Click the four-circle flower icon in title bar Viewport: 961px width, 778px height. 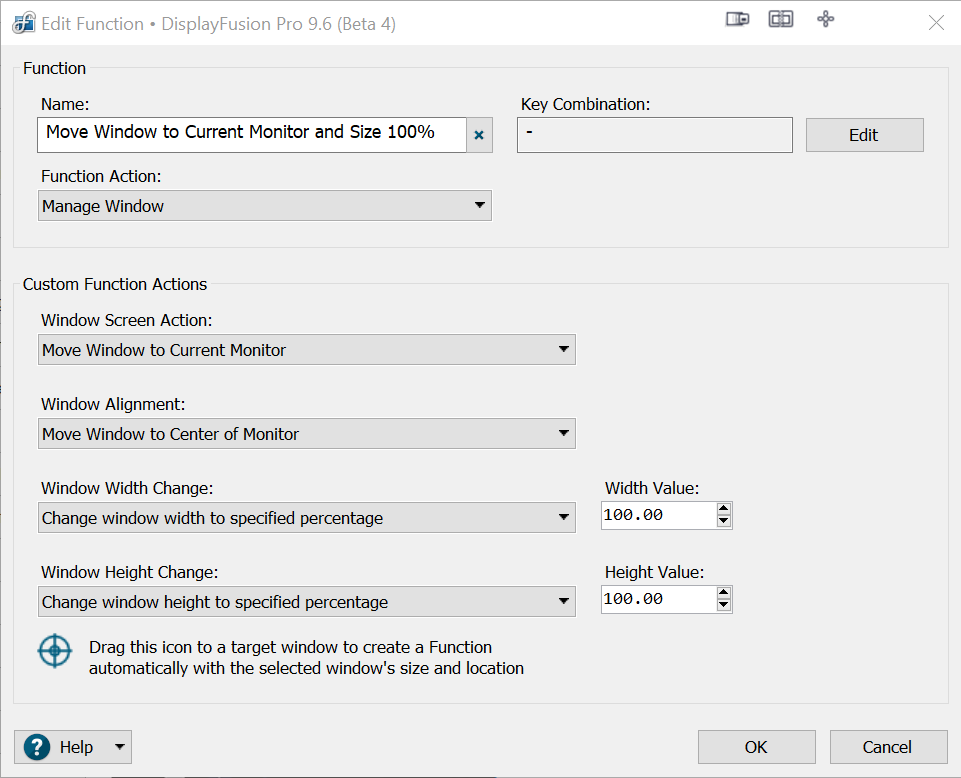(826, 20)
